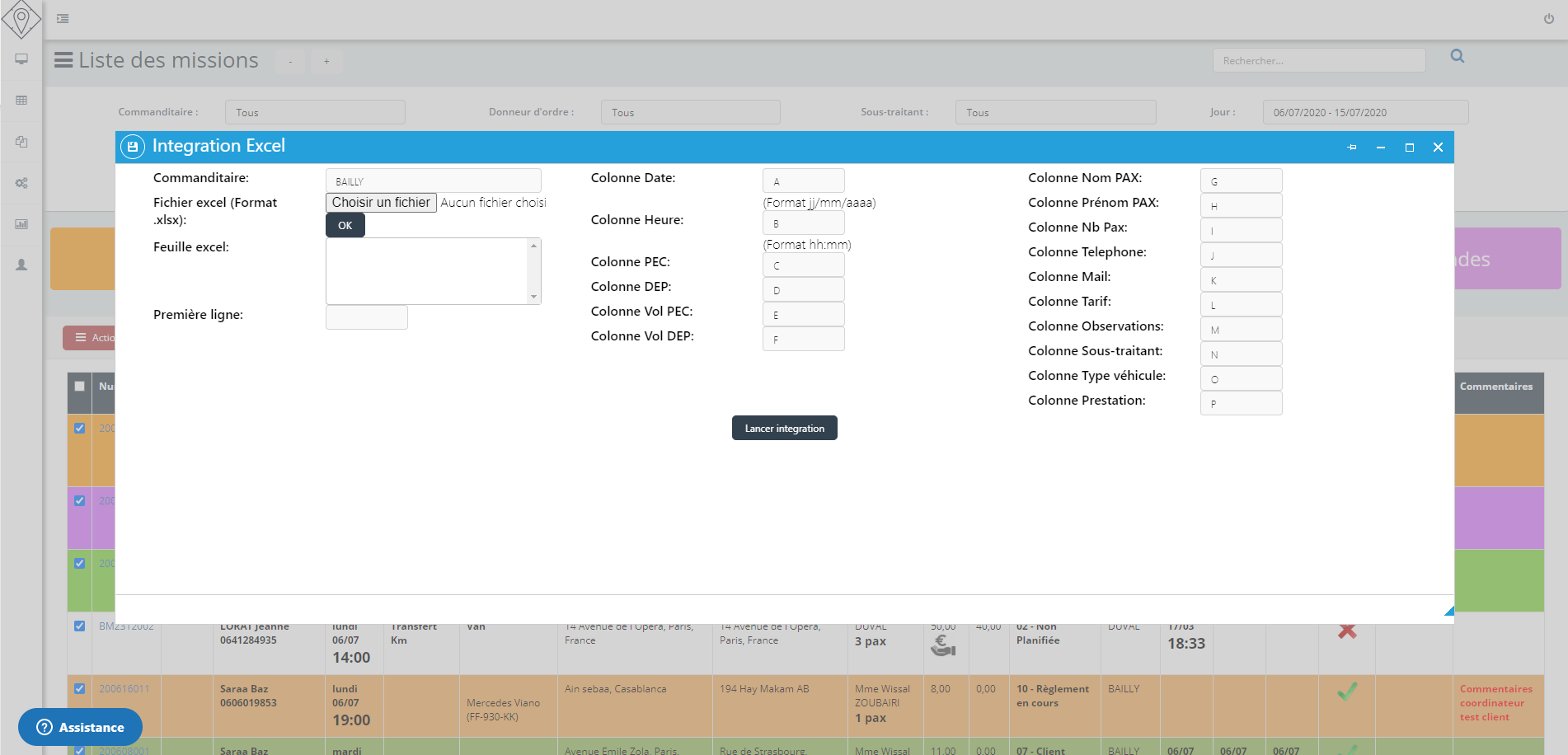Open the table grid sidebar icon

(x=21, y=101)
